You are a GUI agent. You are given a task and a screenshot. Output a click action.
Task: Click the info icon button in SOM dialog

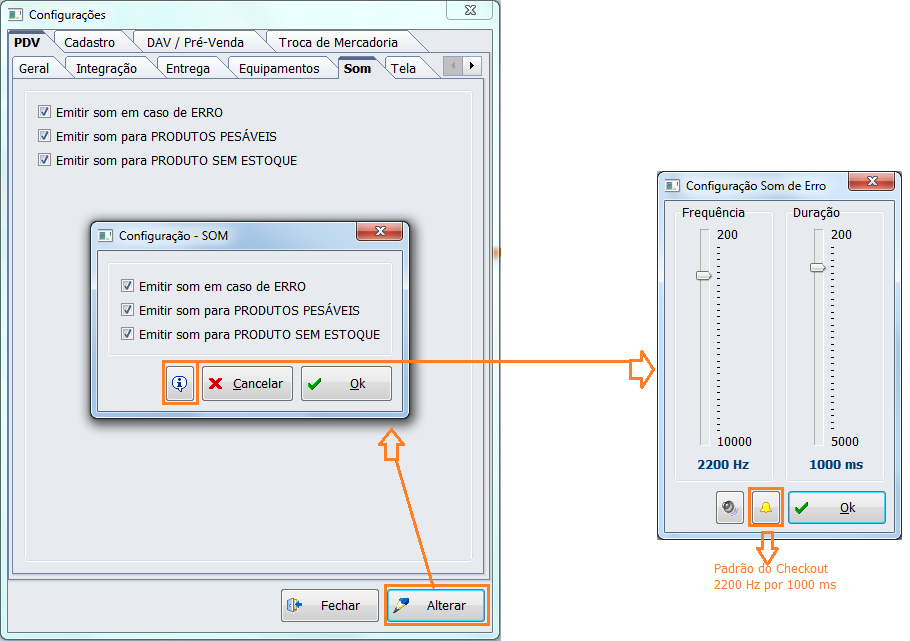[180, 383]
